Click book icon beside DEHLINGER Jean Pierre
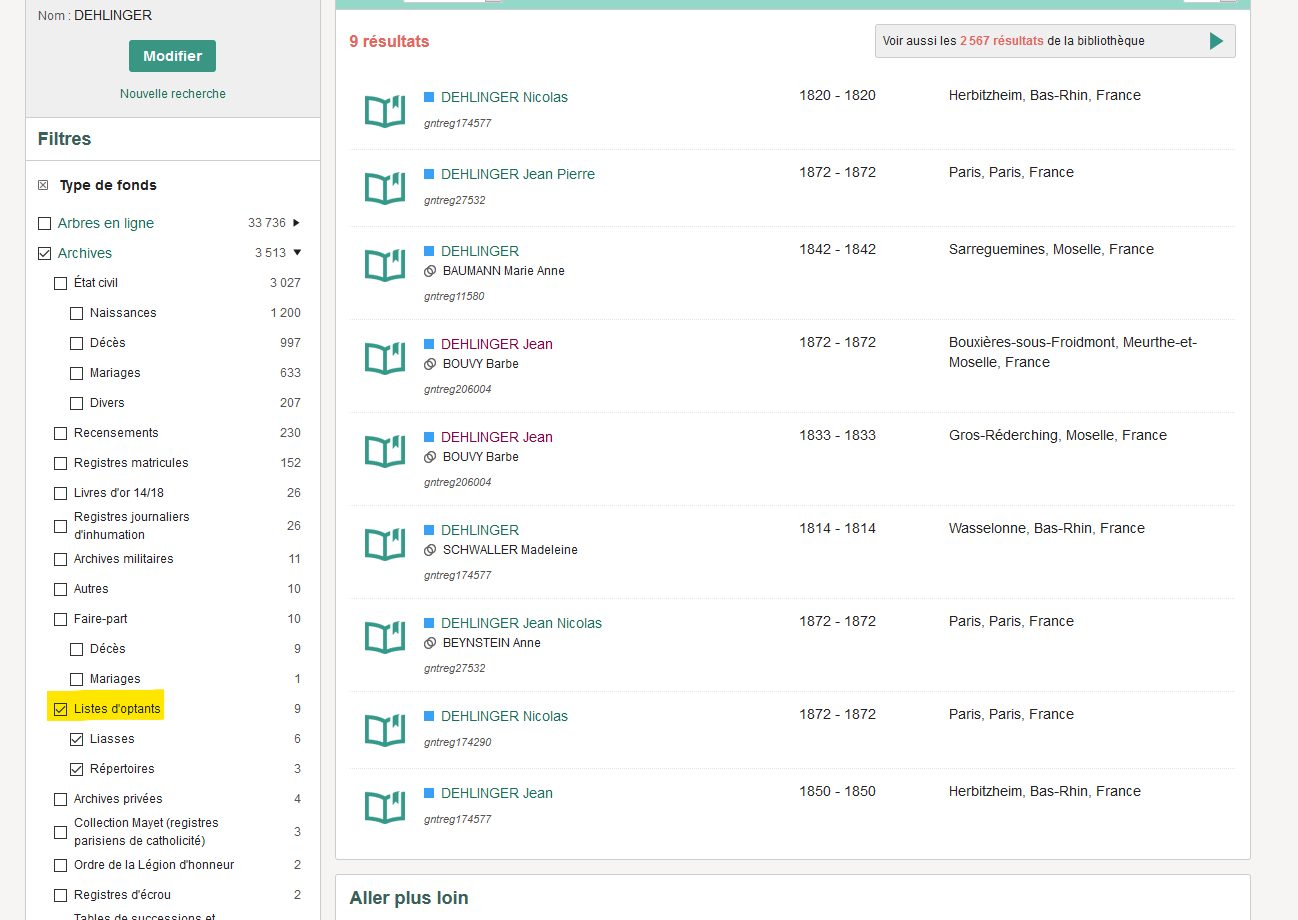Image resolution: width=1298 pixels, height=920 pixels. (x=385, y=188)
